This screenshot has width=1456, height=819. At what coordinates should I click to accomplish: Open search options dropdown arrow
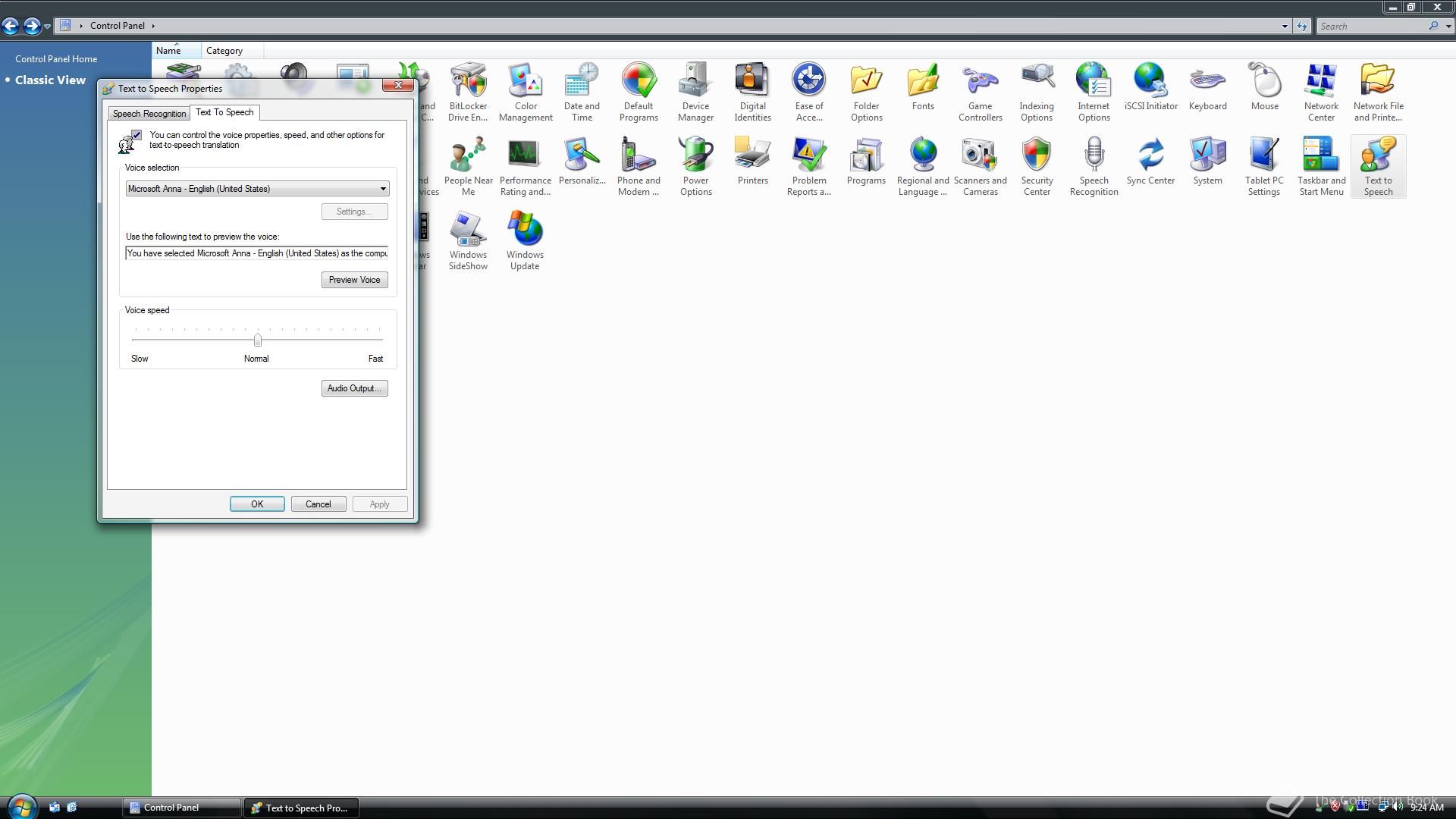coord(1448,26)
